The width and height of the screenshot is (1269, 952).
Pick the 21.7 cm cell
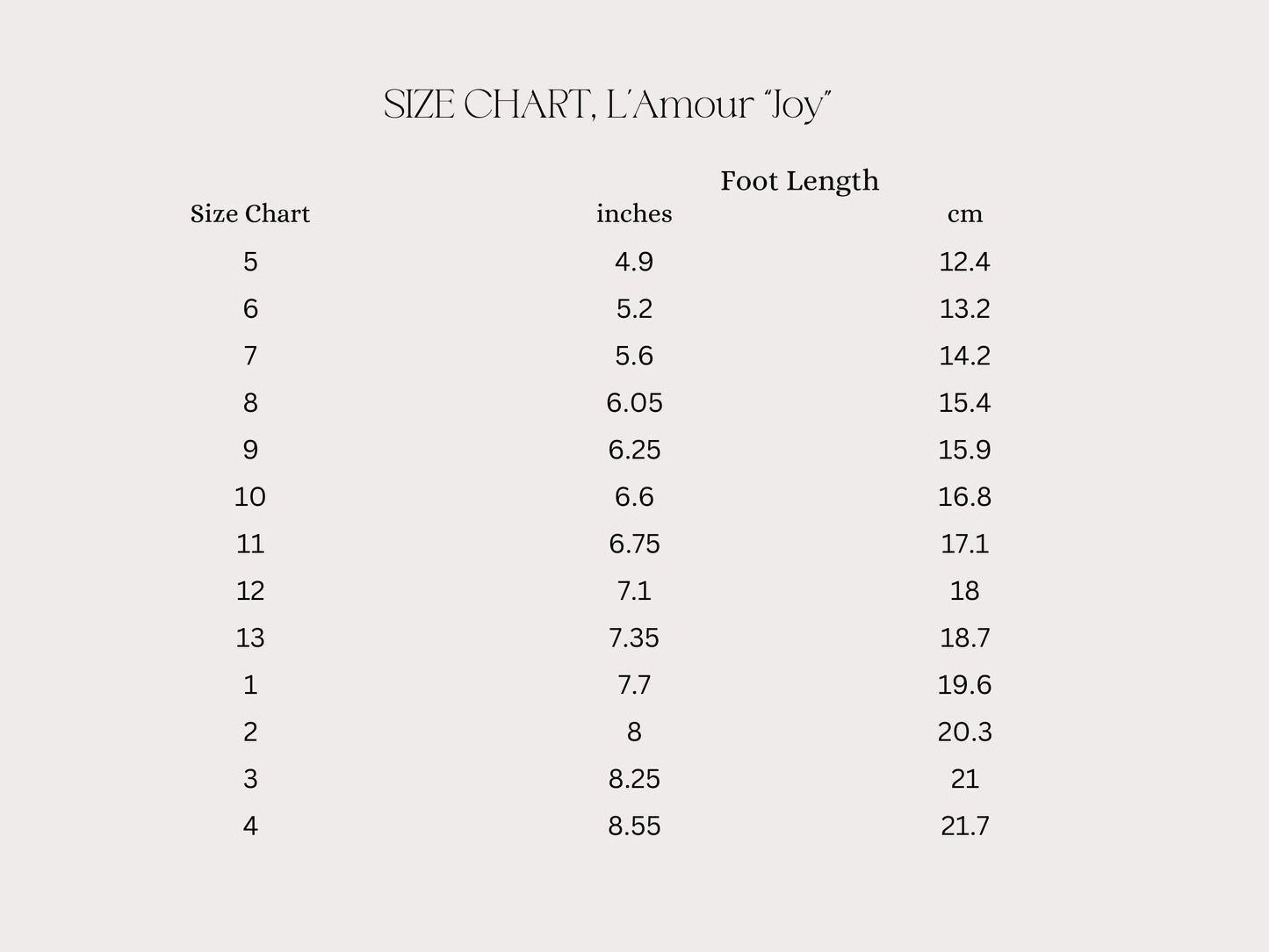click(x=964, y=826)
